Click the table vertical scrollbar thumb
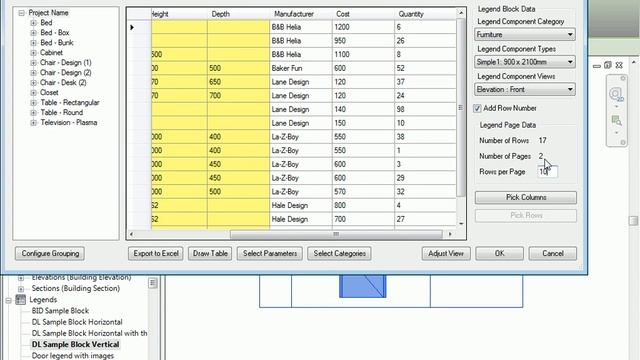The height and width of the screenshot is (360, 640). coord(461,108)
